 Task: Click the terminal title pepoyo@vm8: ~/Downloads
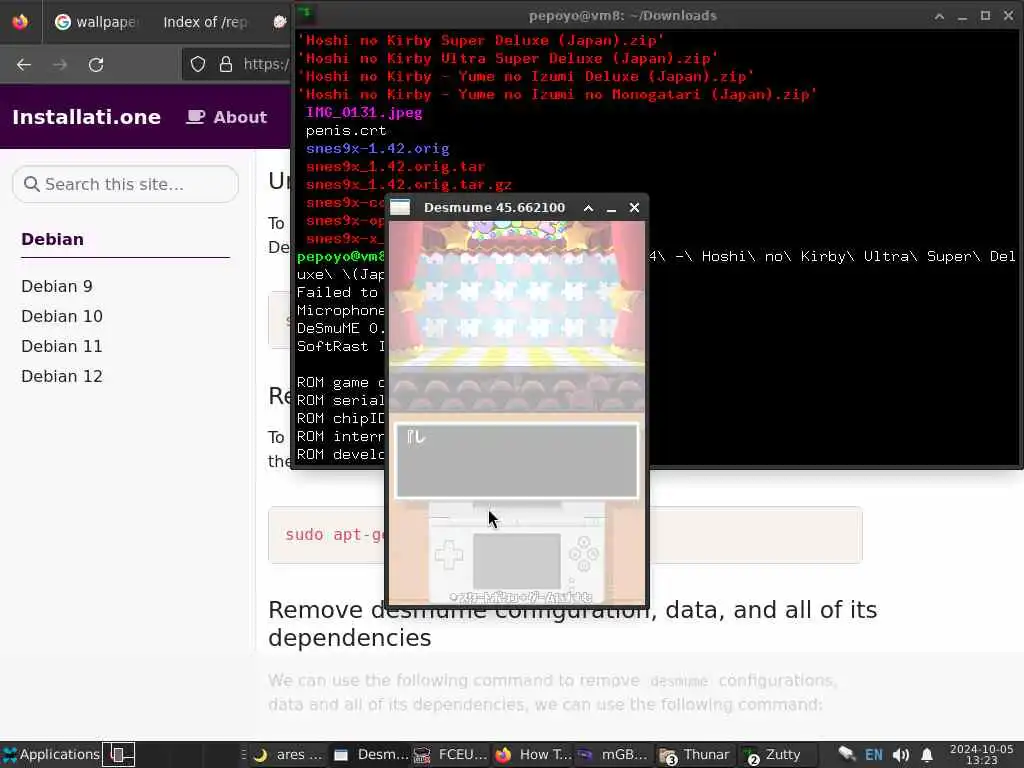pyautogui.click(x=622, y=16)
